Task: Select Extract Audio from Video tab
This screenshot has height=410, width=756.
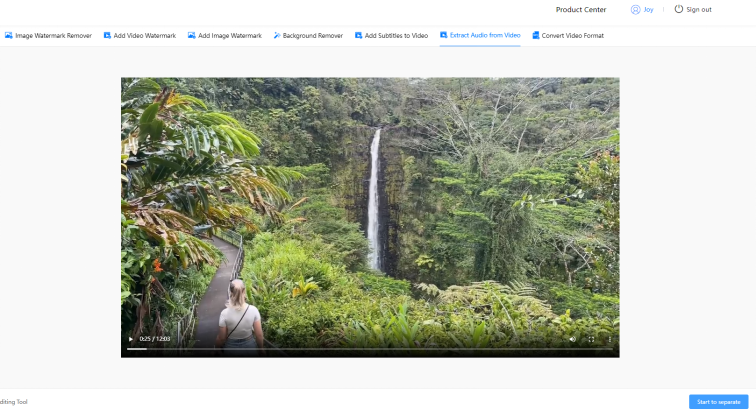Action: (480, 35)
